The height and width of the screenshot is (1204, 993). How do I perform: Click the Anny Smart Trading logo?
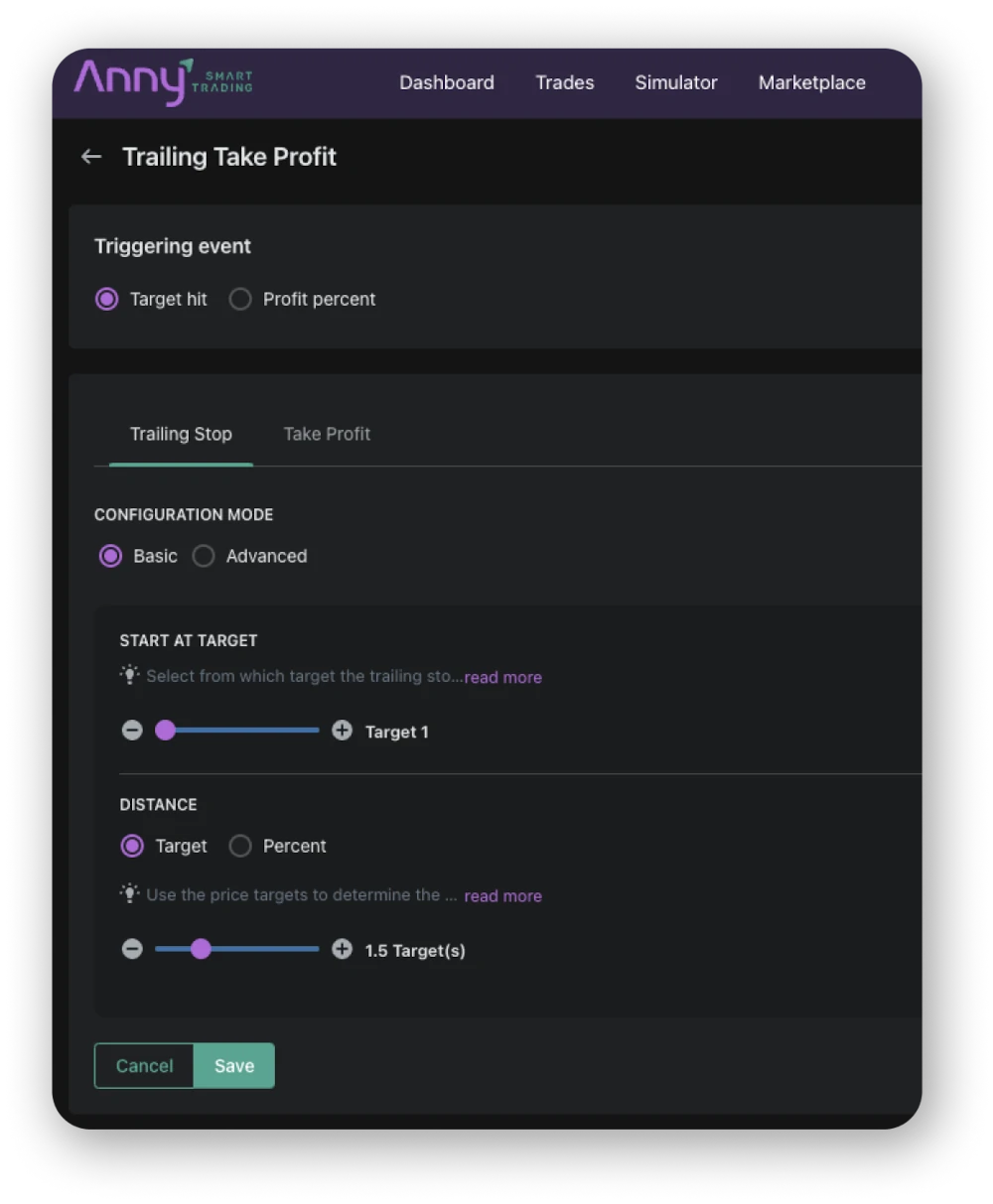pos(164,81)
